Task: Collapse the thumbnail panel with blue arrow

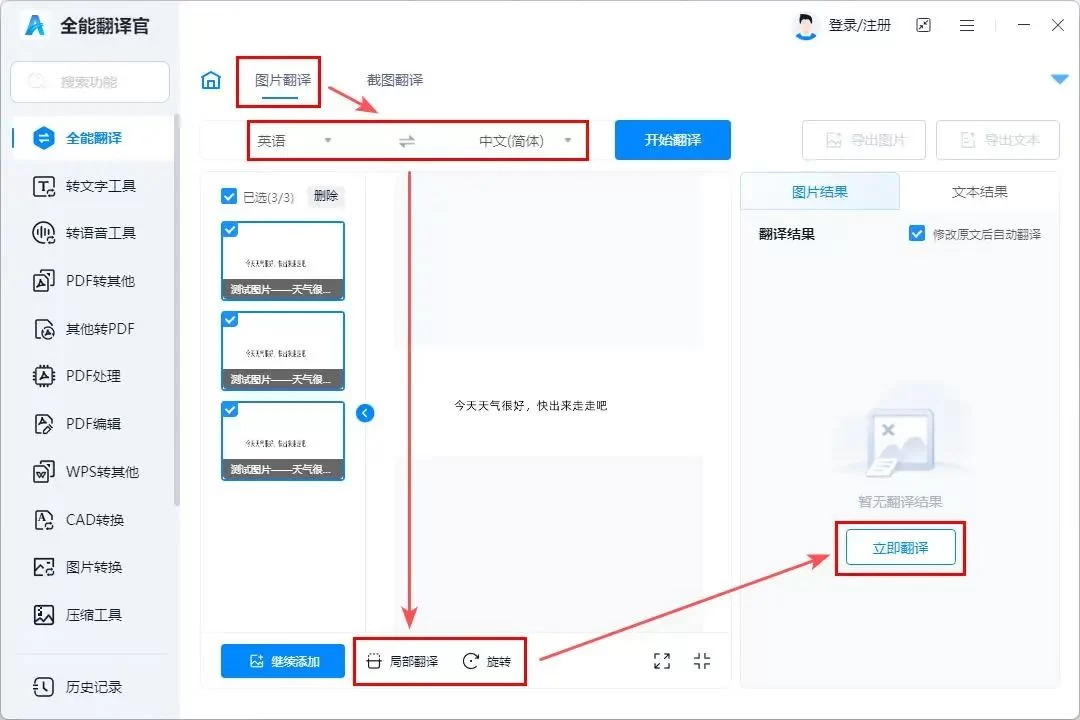Action: (365, 412)
